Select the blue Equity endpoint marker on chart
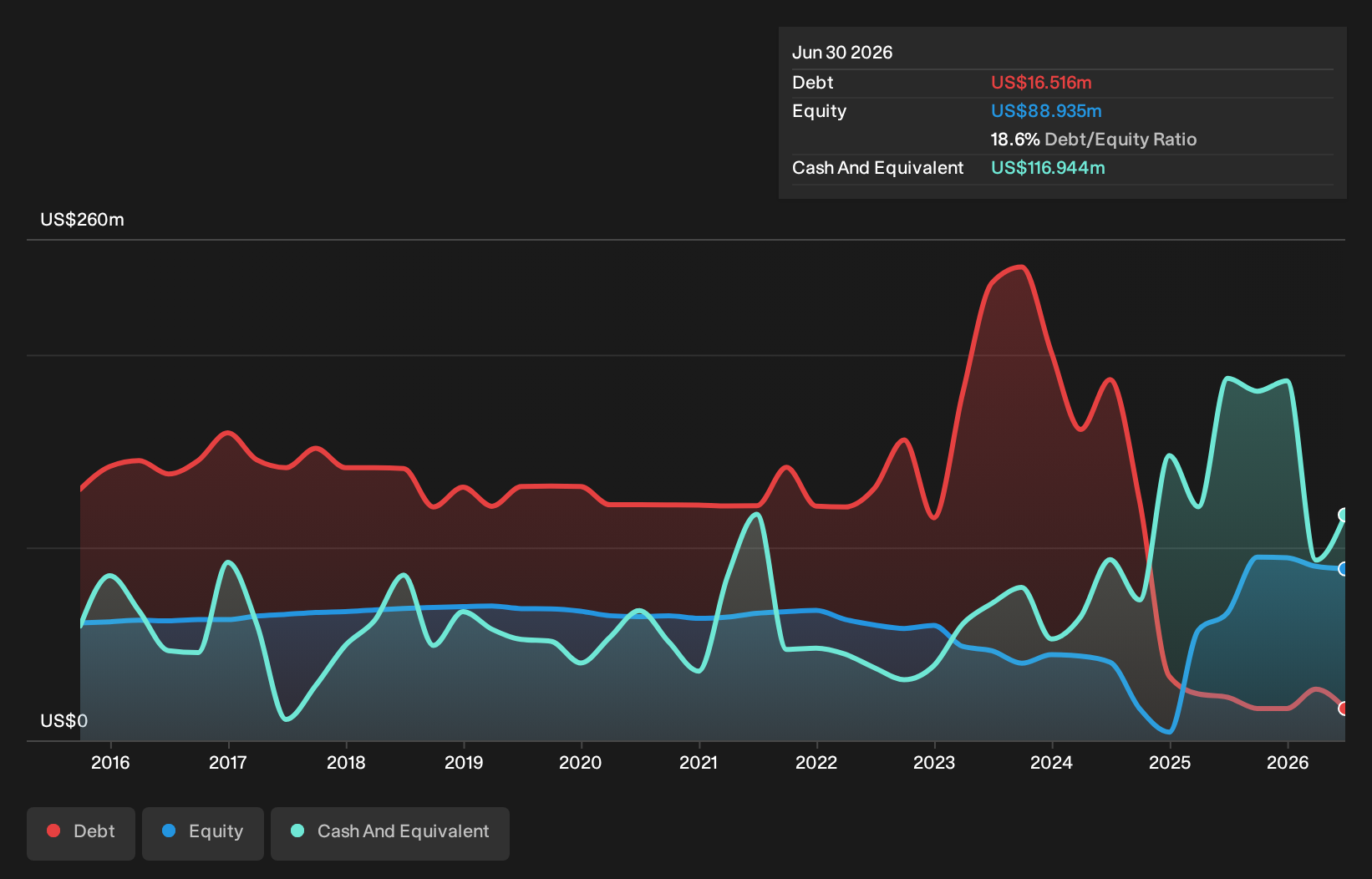The height and width of the screenshot is (879, 1372). pos(1344,569)
